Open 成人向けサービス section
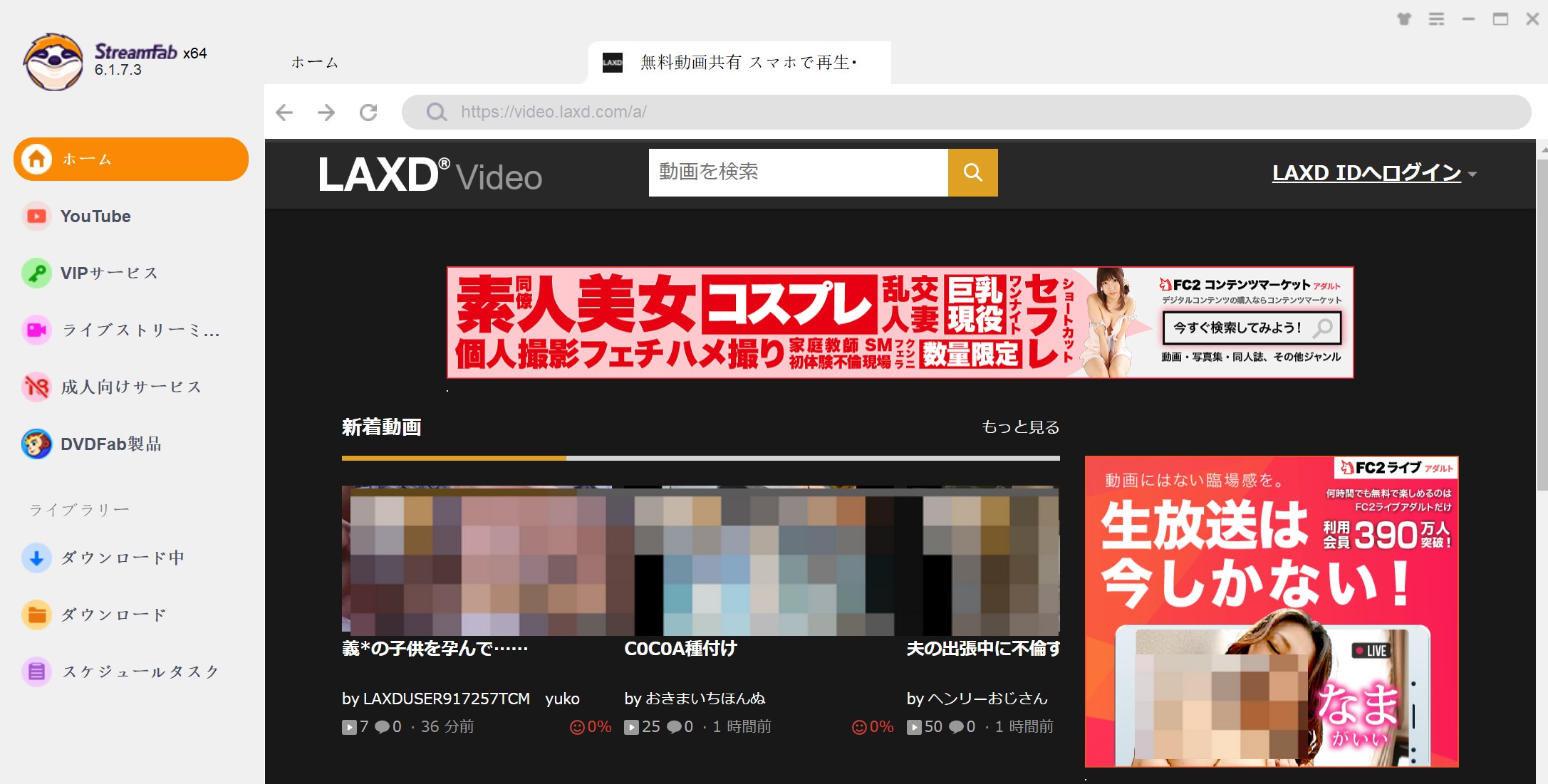The height and width of the screenshot is (784, 1548). click(x=131, y=387)
